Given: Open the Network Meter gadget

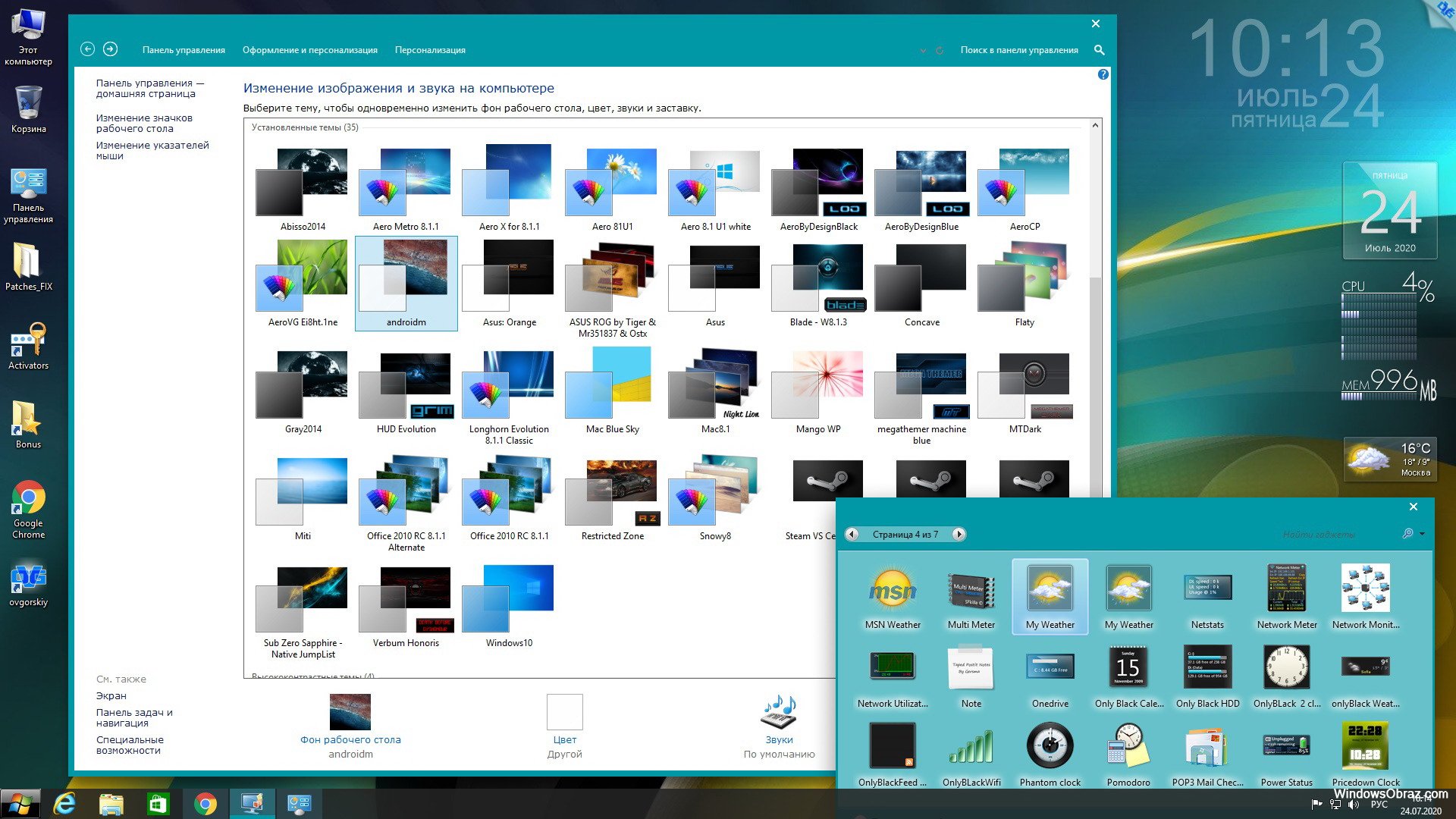Looking at the screenshot, I should click(x=1287, y=589).
